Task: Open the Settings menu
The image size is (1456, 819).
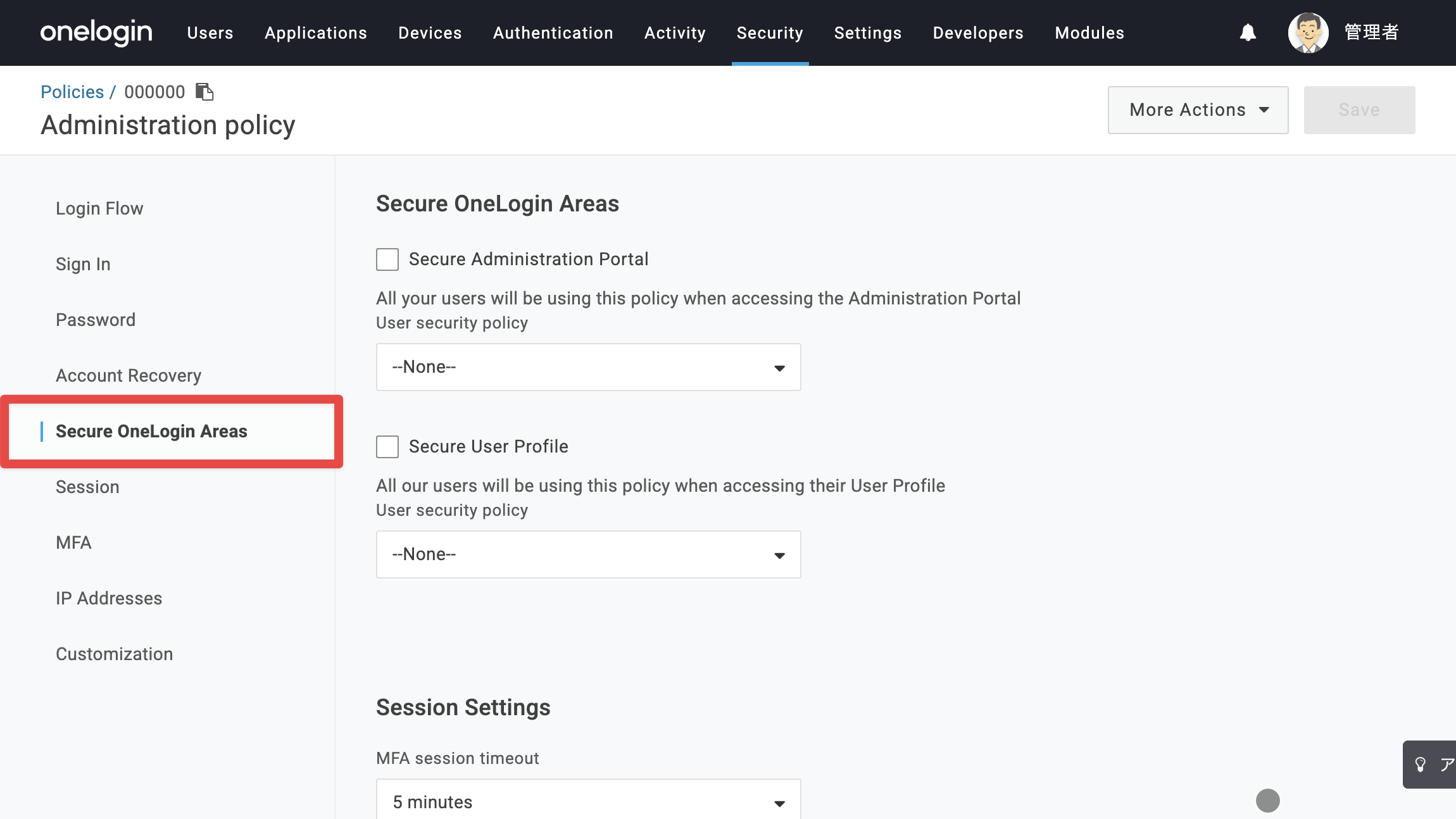Action: coord(868,33)
